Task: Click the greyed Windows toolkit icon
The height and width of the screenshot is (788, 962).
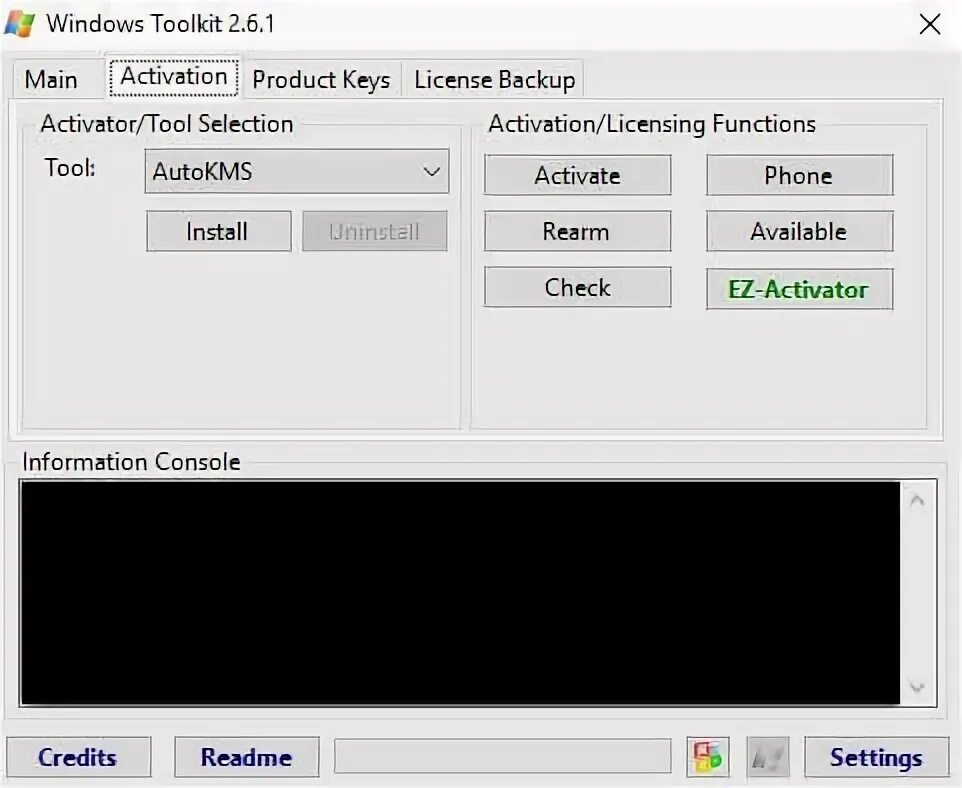Action: click(x=768, y=757)
